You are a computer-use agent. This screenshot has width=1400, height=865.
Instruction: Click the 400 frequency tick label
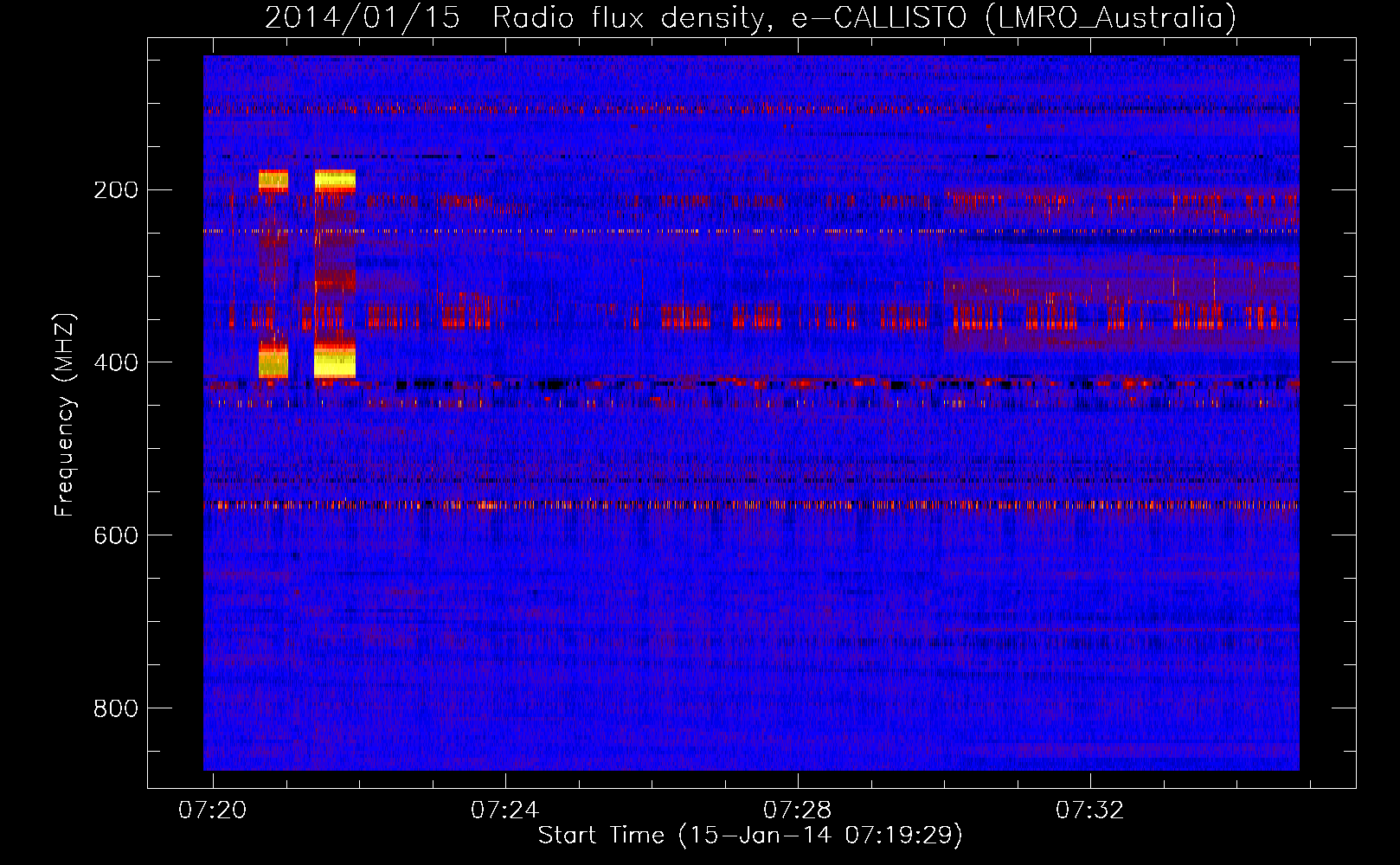click(116, 362)
